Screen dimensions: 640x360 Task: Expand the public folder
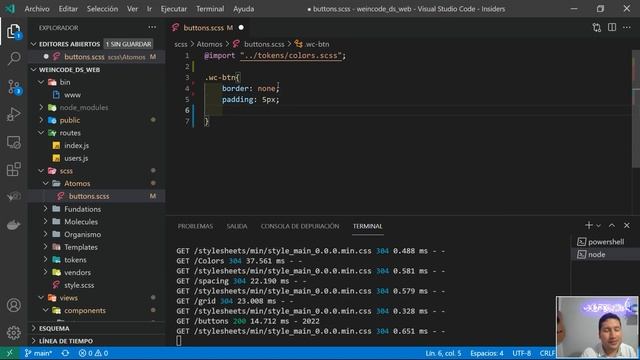pyautogui.click(x=41, y=120)
